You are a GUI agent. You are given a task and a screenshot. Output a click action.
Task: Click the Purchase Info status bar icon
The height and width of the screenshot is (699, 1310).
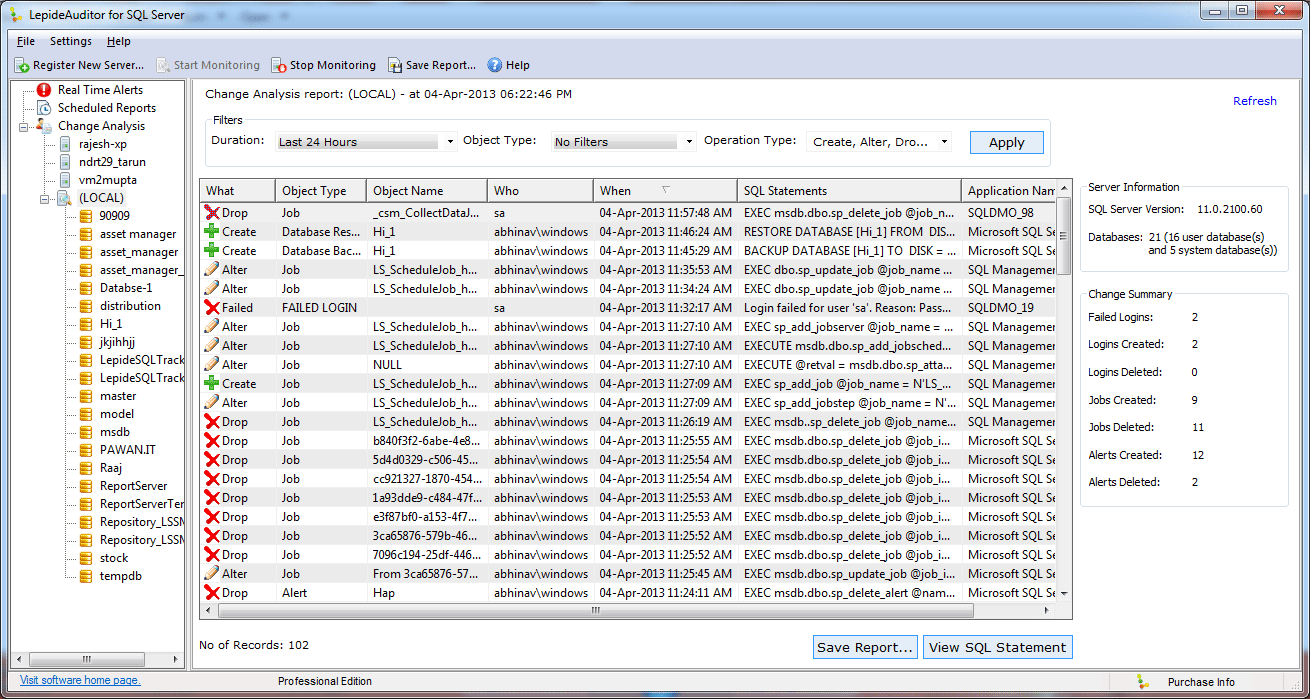1143,681
